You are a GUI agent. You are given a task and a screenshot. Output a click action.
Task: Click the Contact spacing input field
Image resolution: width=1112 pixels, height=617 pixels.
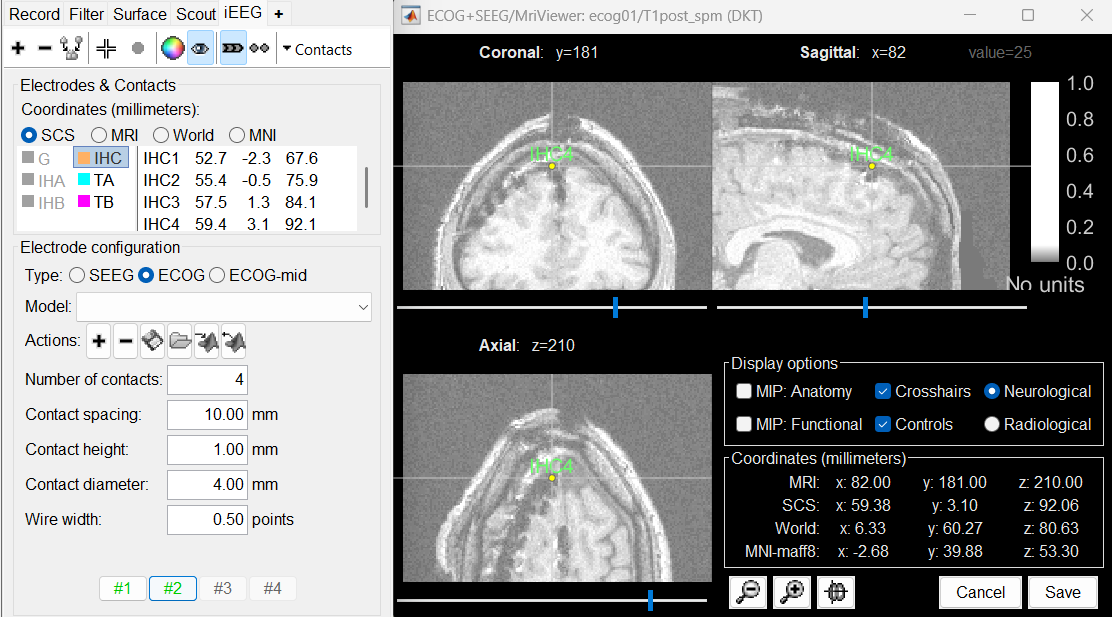[207, 415]
